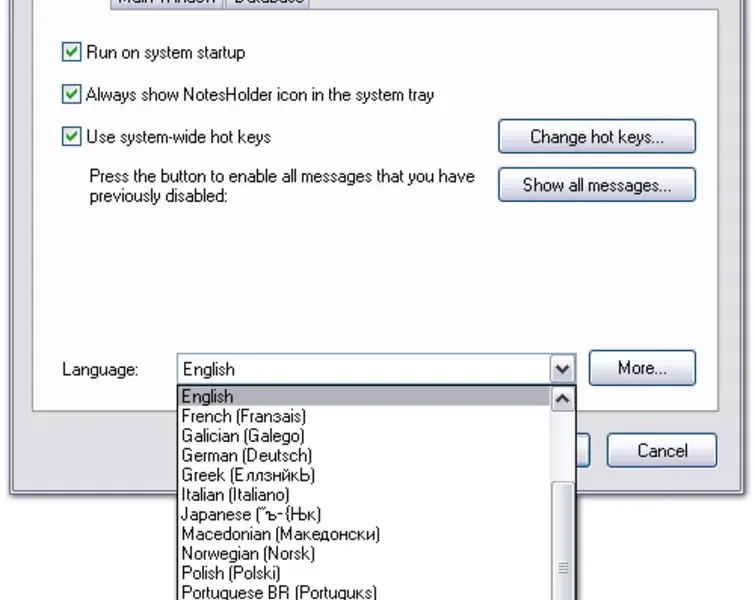Toggle Always show NotesHolder icon in system tray
This screenshot has height=600, width=755.
pyautogui.click(x=71, y=94)
